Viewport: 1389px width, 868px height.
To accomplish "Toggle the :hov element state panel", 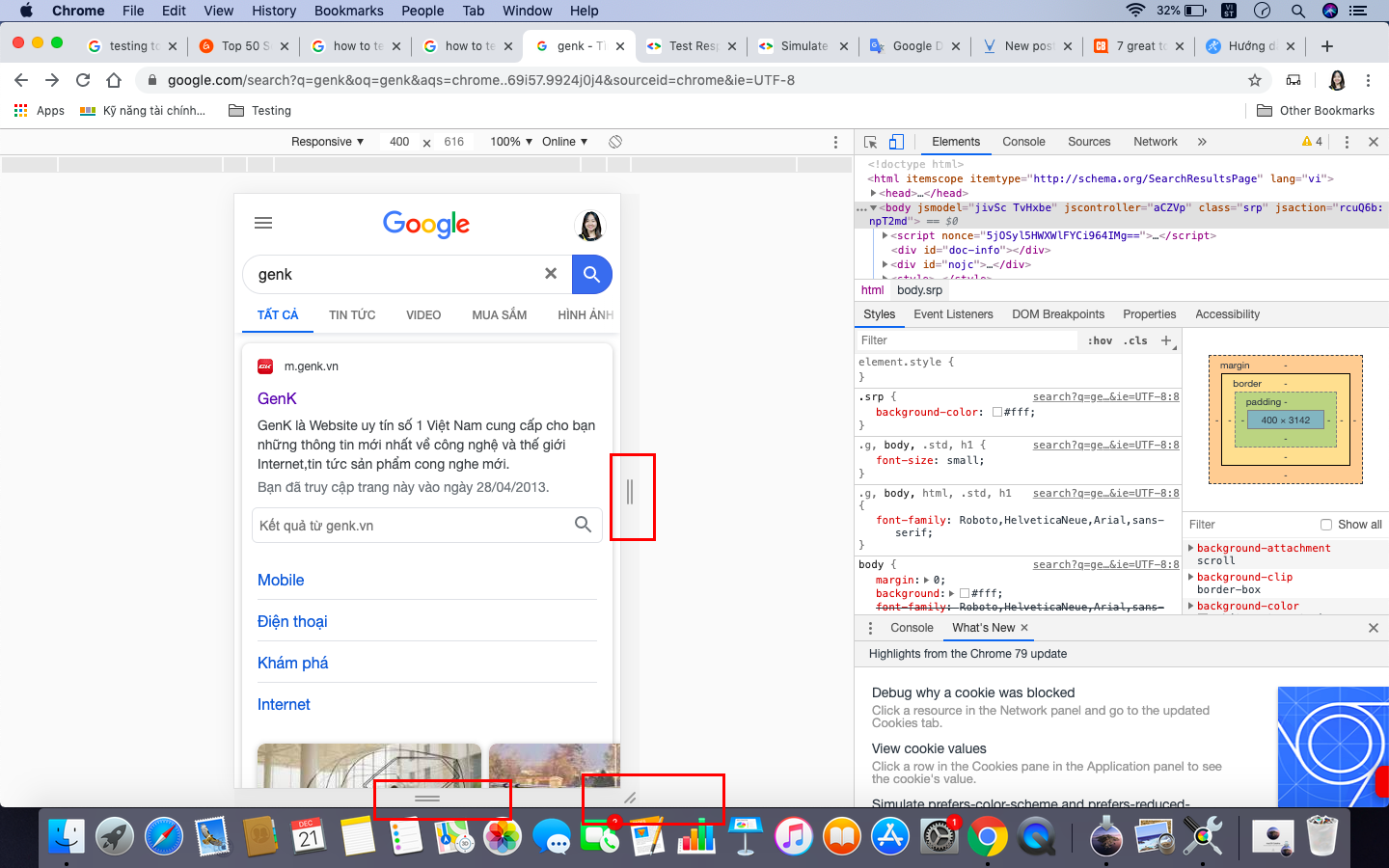I will [1100, 340].
